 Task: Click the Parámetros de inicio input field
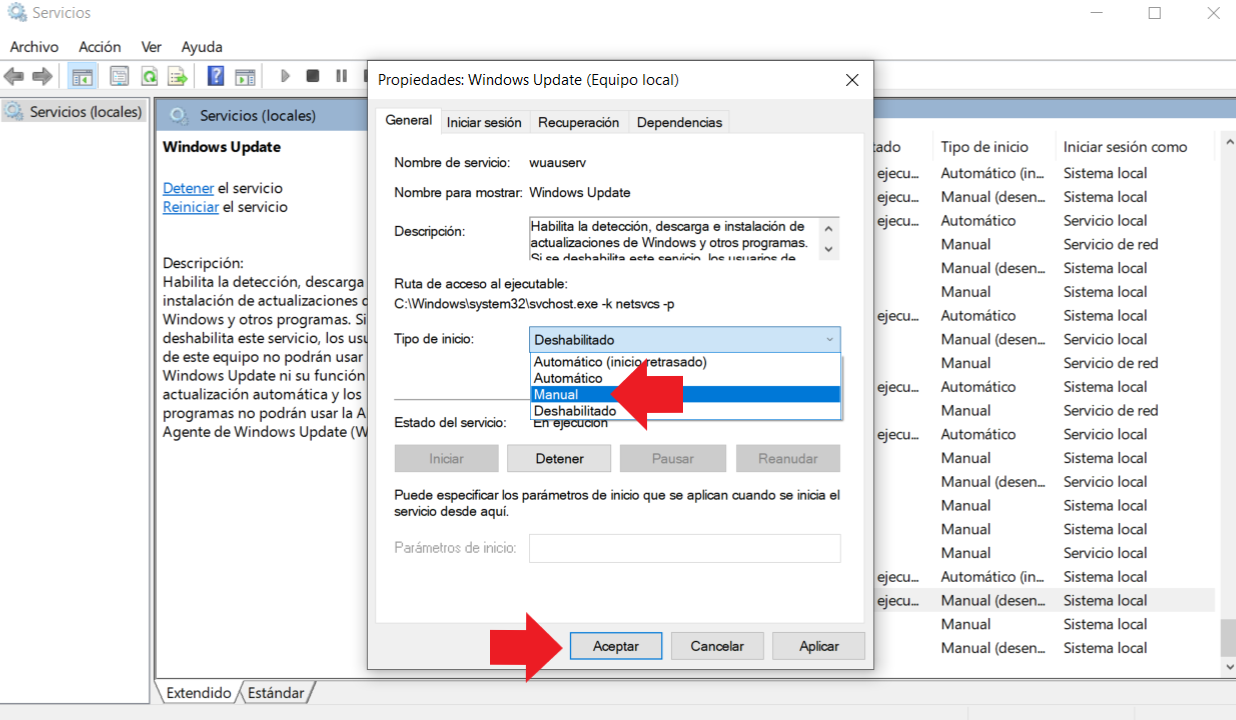click(x=684, y=548)
